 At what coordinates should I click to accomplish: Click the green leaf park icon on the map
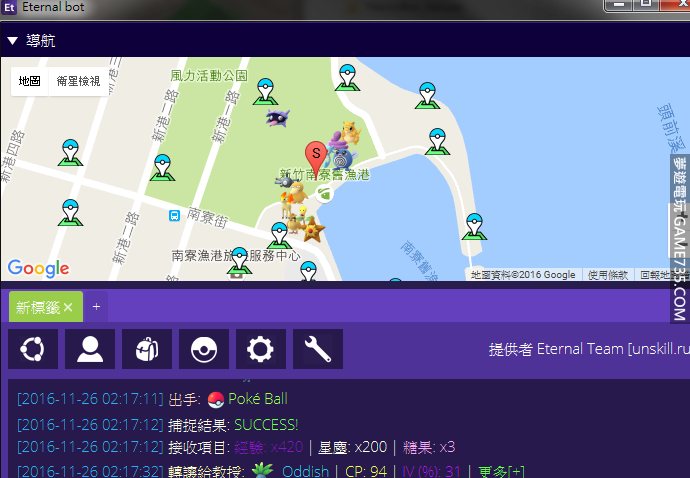click(x=324, y=193)
